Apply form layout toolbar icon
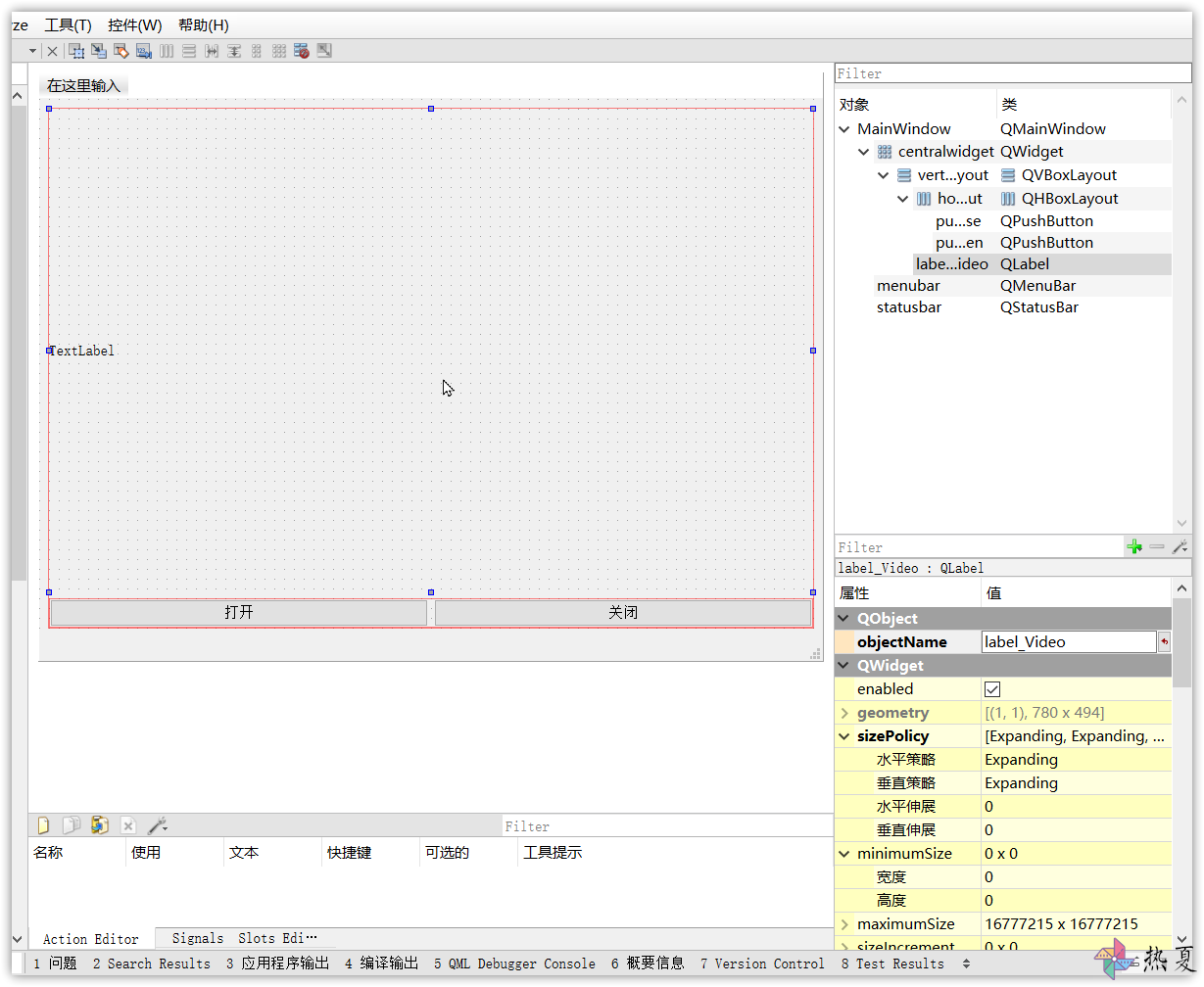This screenshot has height=987, width=1204. click(257, 51)
